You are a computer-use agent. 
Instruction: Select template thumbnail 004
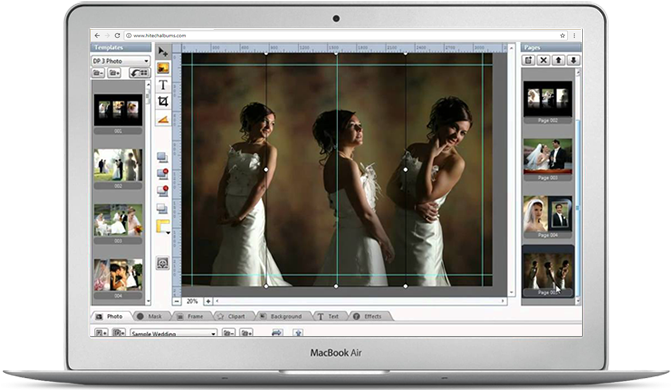point(118,274)
